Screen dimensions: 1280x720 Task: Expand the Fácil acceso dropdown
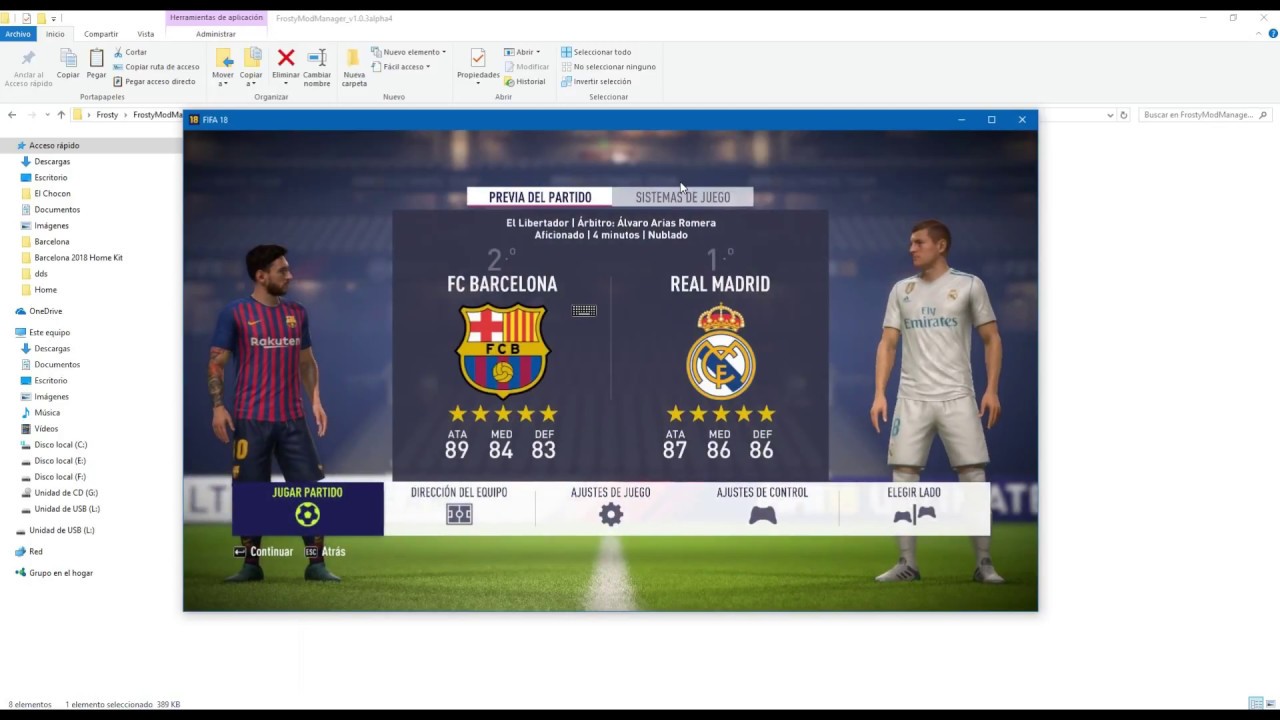pyautogui.click(x=401, y=67)
